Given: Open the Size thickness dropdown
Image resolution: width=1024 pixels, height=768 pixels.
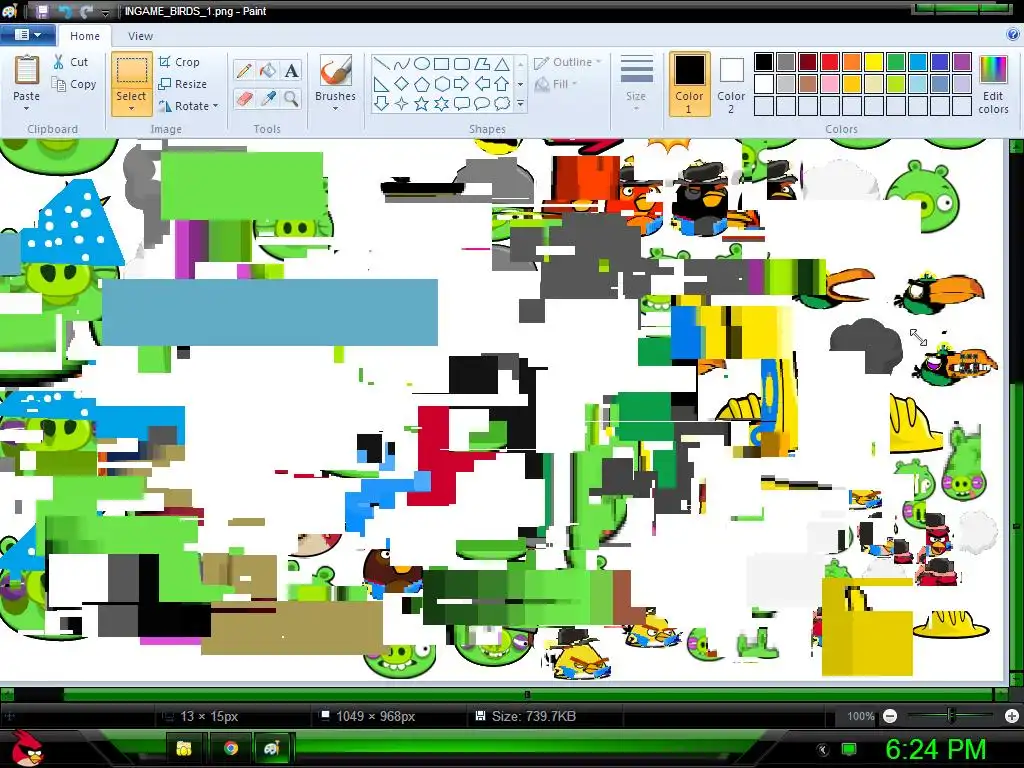Looking at the screenshot, I should pos(636,83).
